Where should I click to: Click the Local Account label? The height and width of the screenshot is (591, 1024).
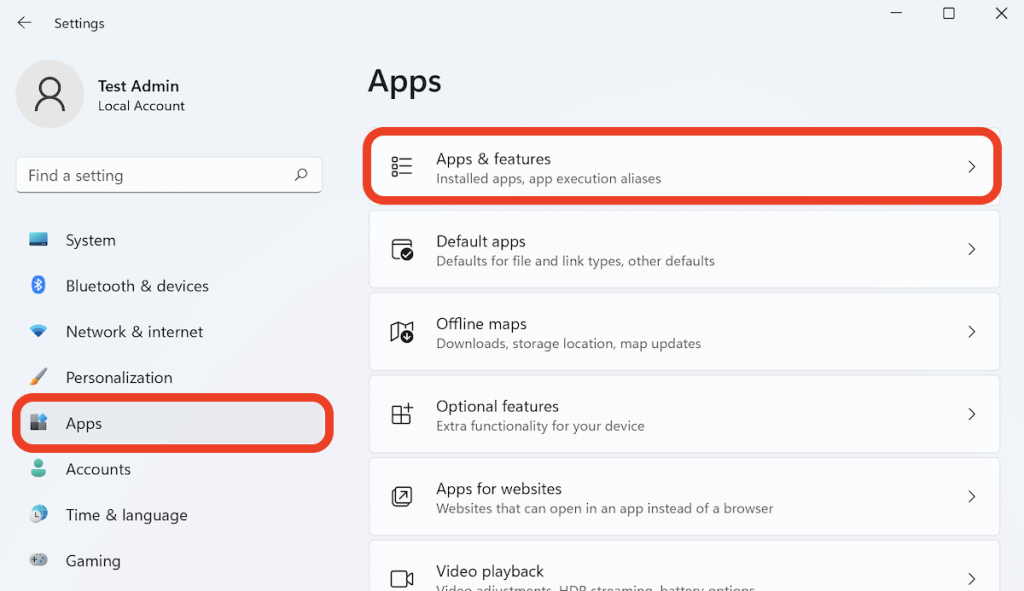tap(141, 106)
